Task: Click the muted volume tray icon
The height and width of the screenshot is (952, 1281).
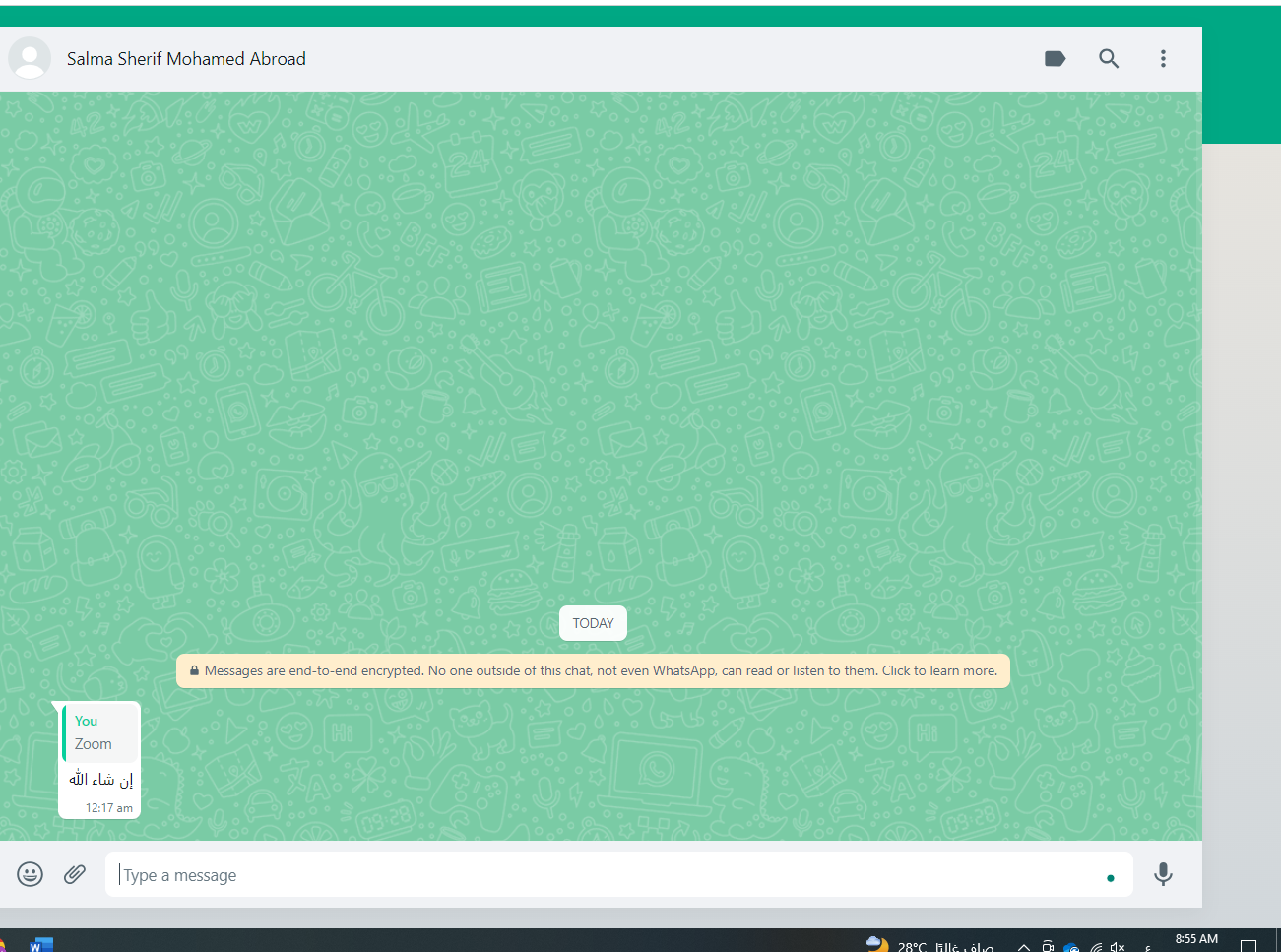Action: (1118, 947)
